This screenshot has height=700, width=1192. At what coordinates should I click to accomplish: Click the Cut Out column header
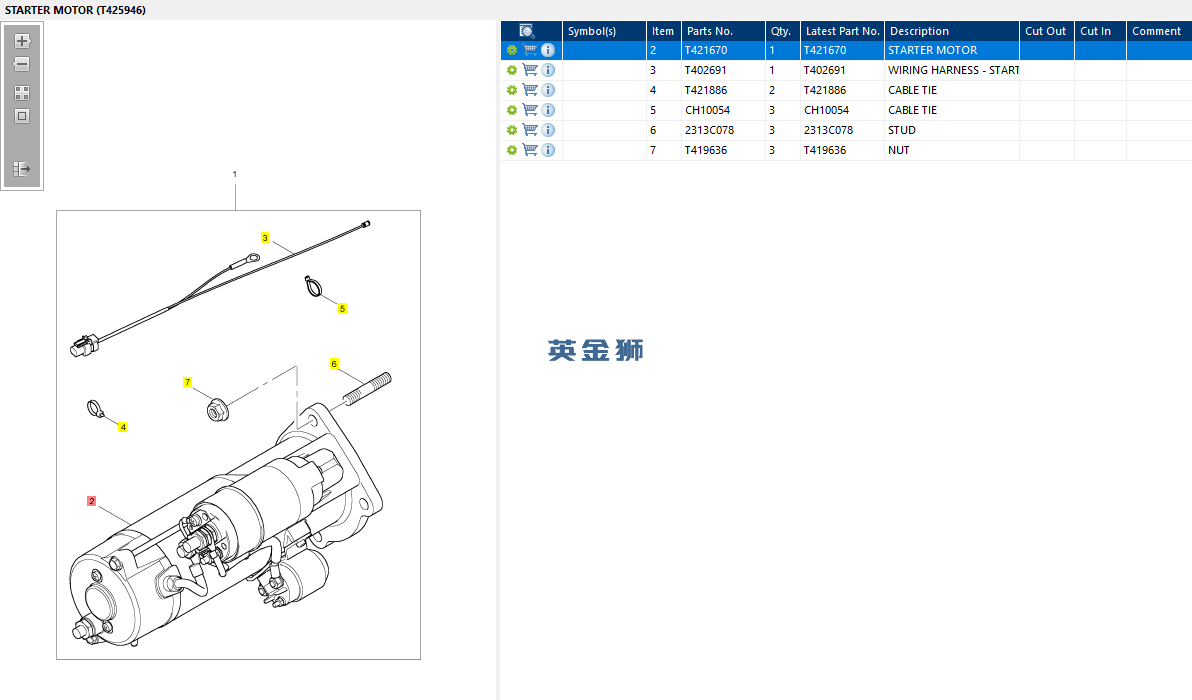click(1047, 31)
